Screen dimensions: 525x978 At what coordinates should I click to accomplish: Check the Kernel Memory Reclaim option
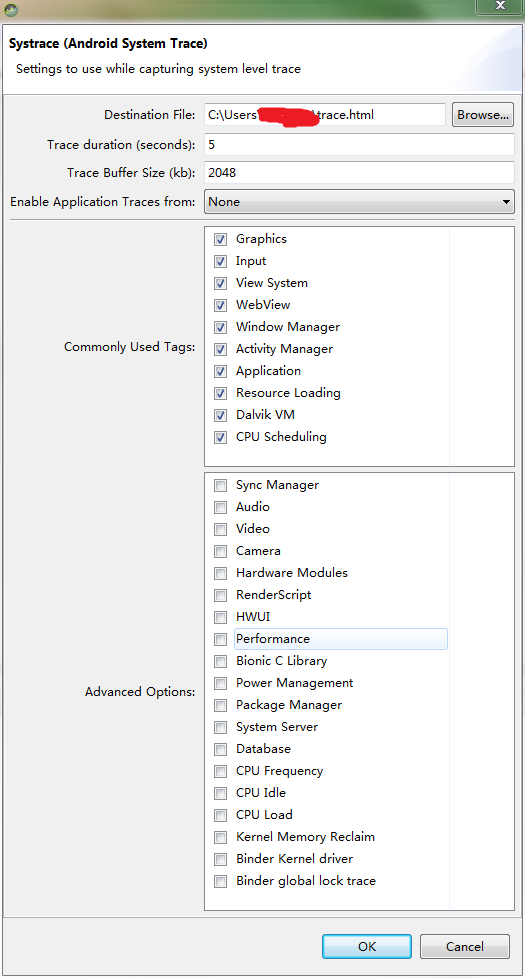tap(220, 837)
